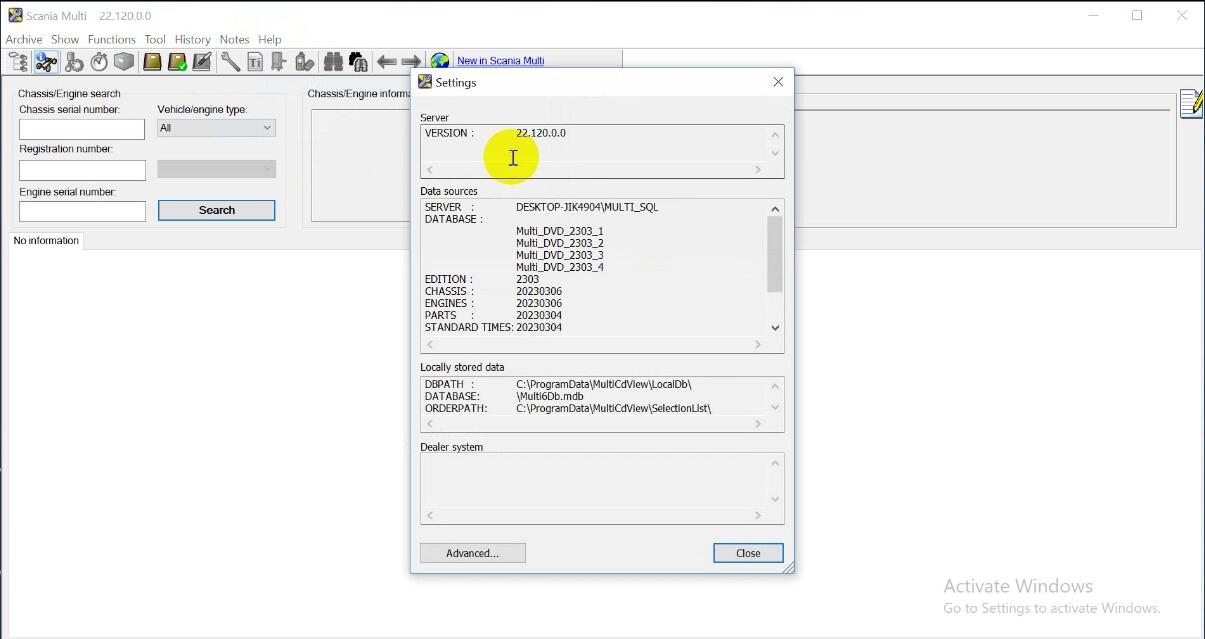
Task: Click the Chassis serial number field
Action: [x=82, y=129]
